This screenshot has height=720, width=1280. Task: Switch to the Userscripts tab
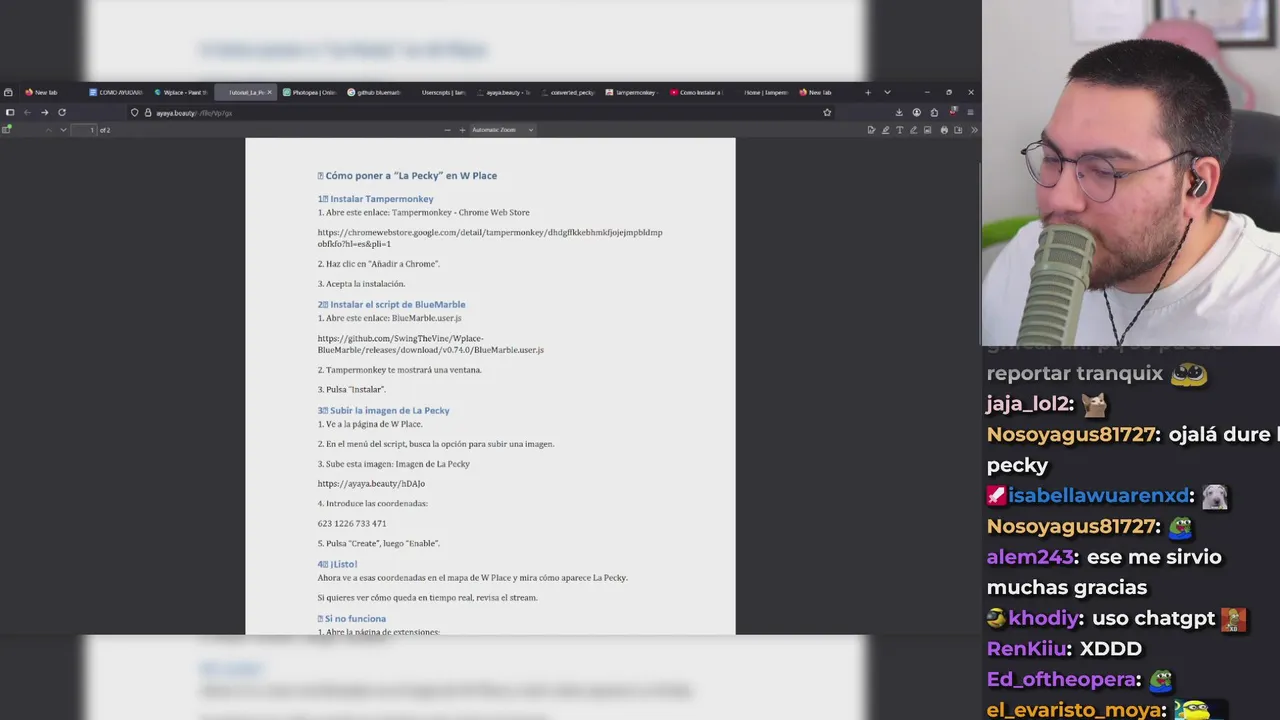click(439, 92)
